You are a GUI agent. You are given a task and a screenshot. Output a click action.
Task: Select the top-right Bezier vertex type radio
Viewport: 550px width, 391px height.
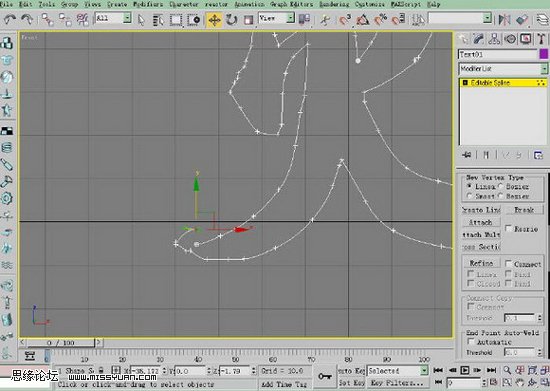click(501, 186)
